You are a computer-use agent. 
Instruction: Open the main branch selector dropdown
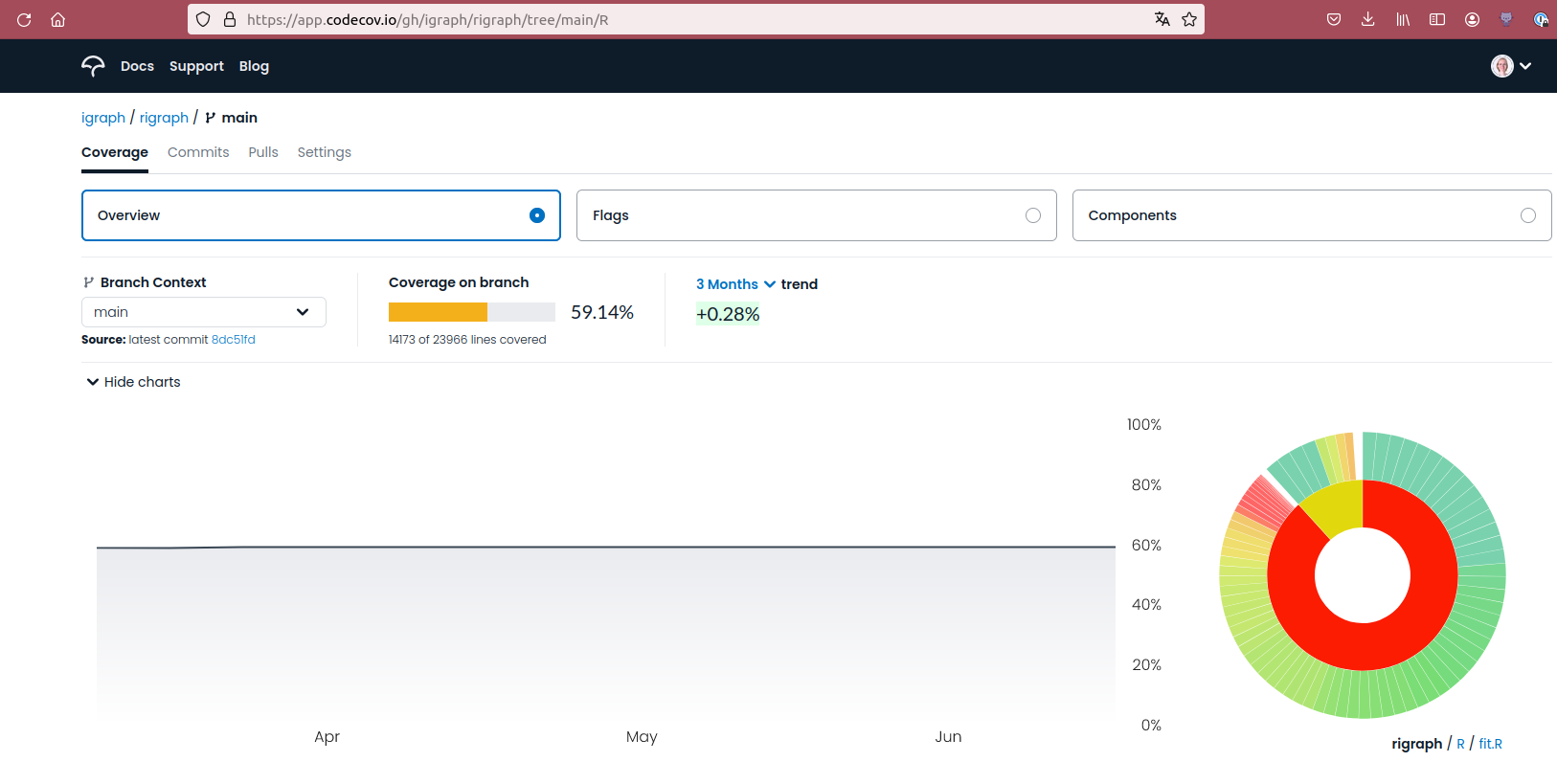[204, 312]
